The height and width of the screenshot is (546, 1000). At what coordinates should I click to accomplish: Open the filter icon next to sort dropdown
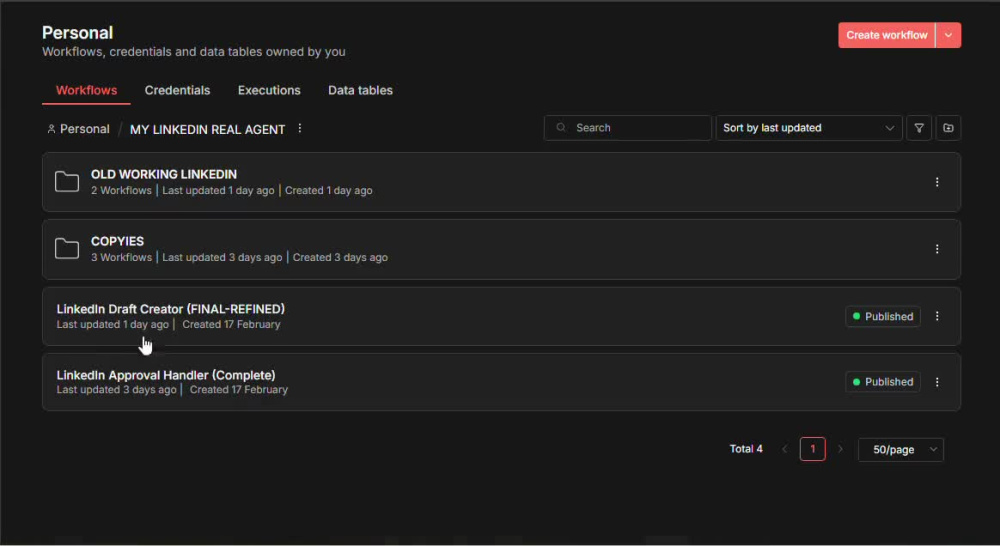coord(919,128)
